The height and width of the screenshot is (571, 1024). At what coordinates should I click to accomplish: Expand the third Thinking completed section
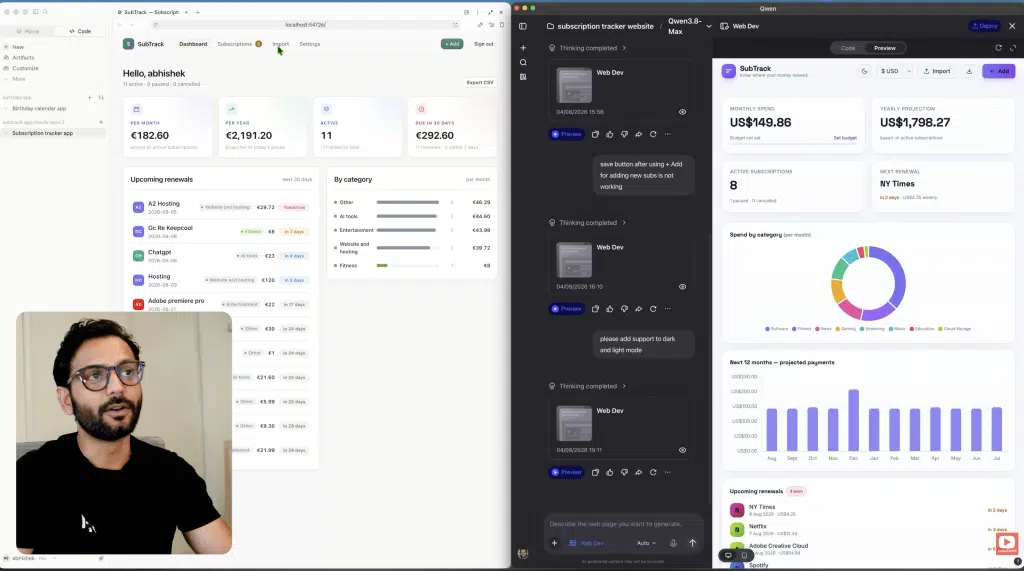coord(588,385)
